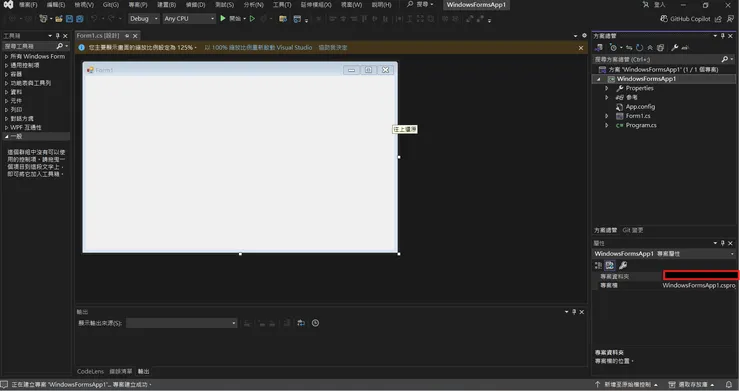Open the Edit(E) menu
The width and height of the screenshot is (740, 391).
pos(56,5)
